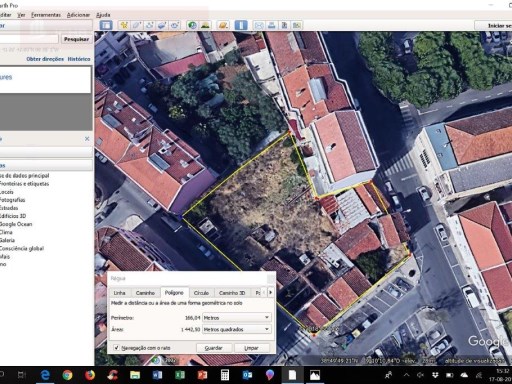Select the Estradas layer
Screen dimensions: 512x384
(9, 208)
